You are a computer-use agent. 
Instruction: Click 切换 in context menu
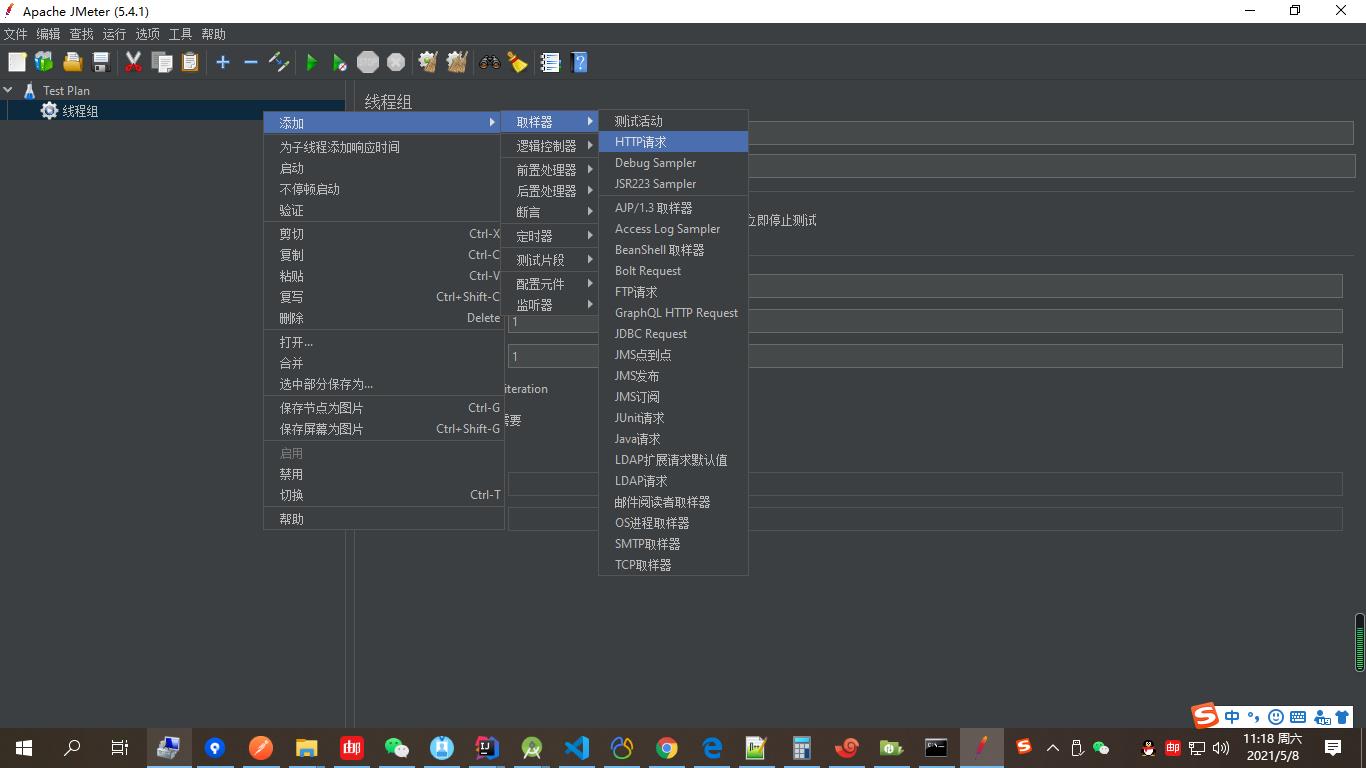[383, 495]
